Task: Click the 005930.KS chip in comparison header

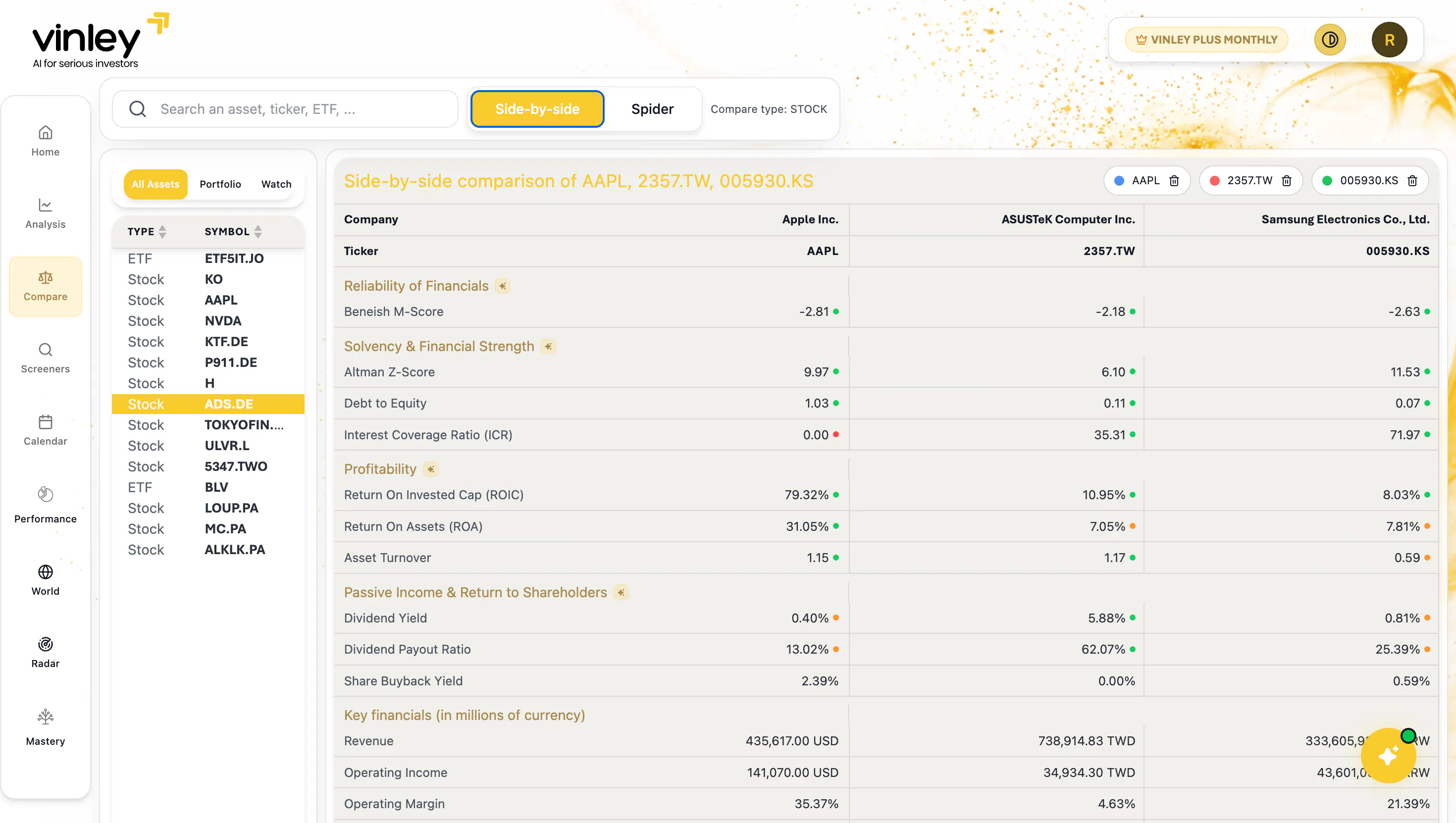Action: pos(1369,181)
